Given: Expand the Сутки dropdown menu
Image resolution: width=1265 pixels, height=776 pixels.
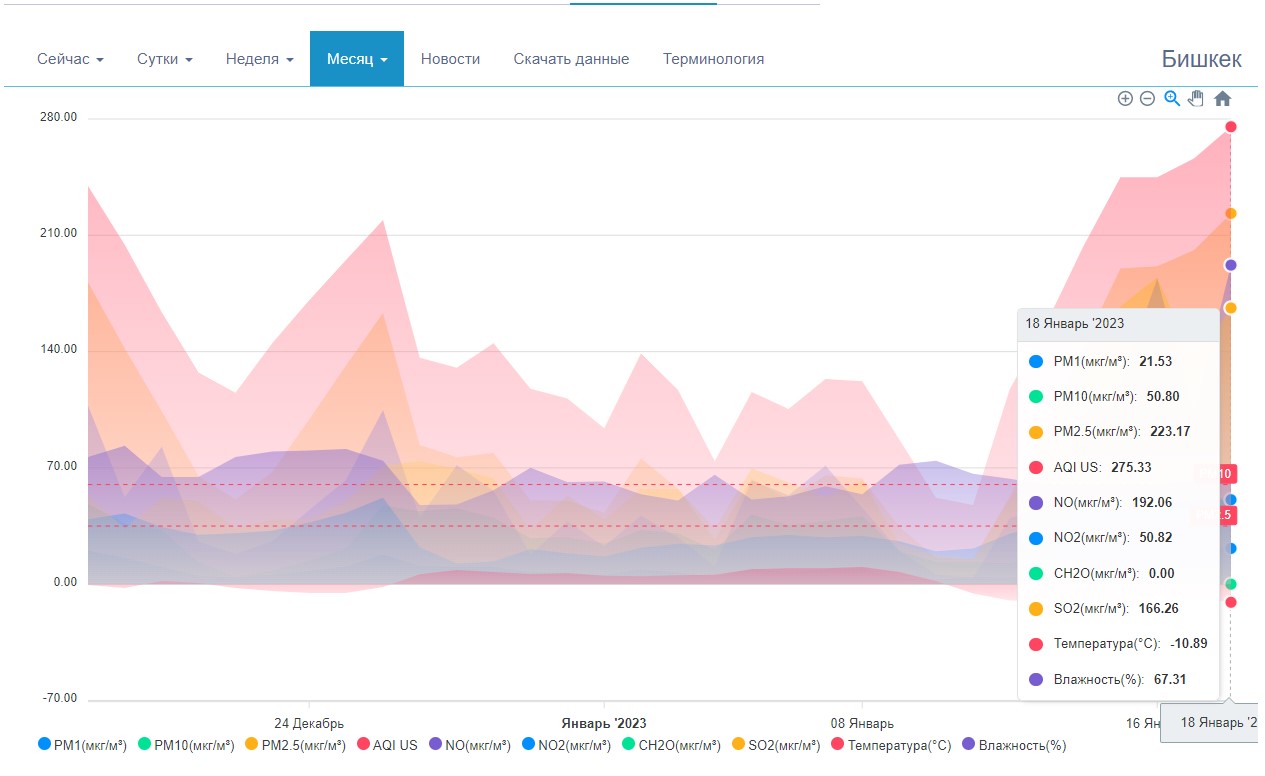Looking at the screenshot, I should coord(164,59).
